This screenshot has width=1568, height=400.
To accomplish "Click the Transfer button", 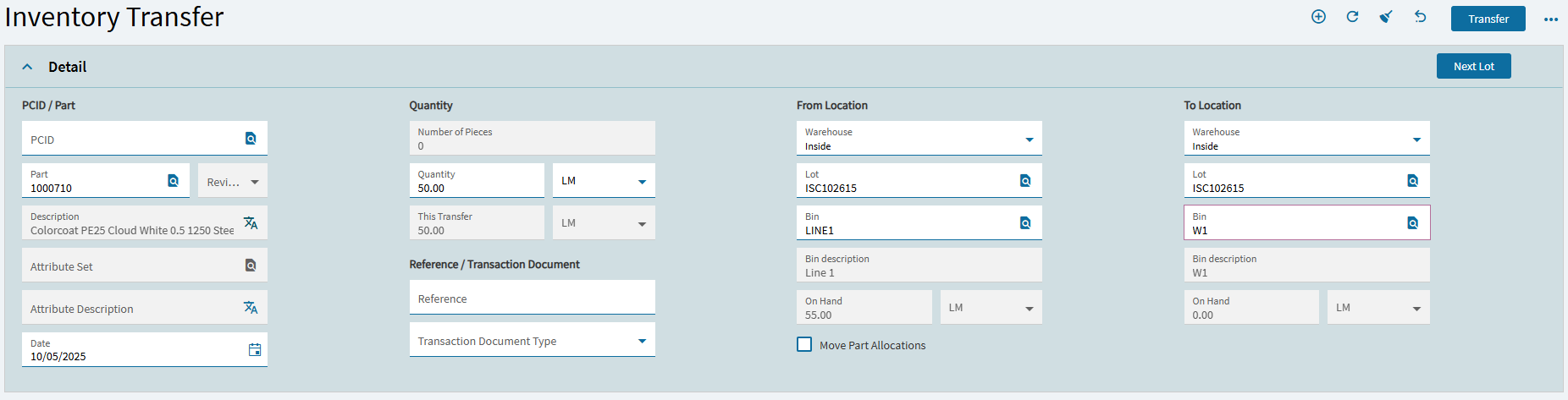I will point(1488,19).
